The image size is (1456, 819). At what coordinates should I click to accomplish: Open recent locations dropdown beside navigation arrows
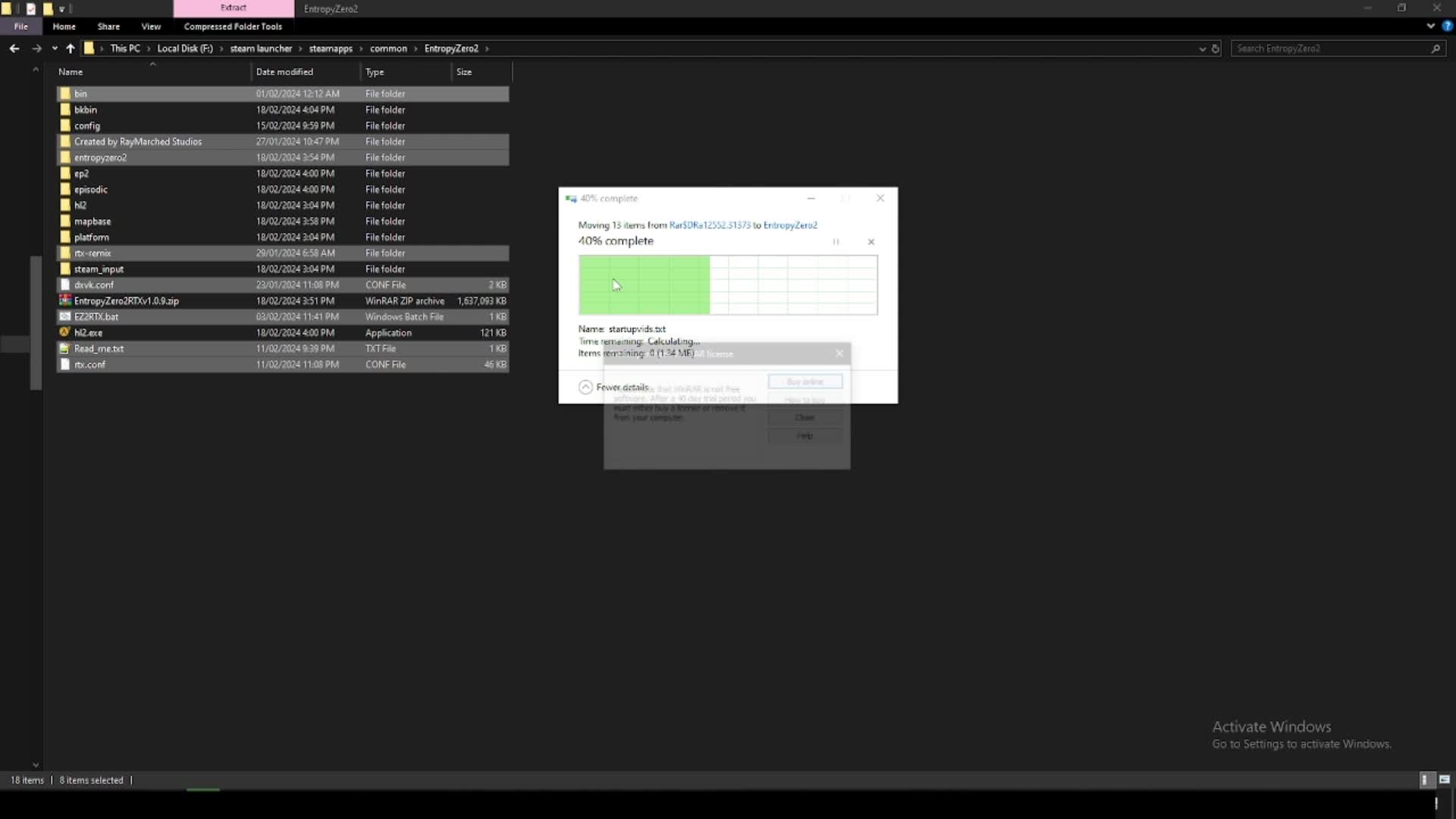click(54, 48)
